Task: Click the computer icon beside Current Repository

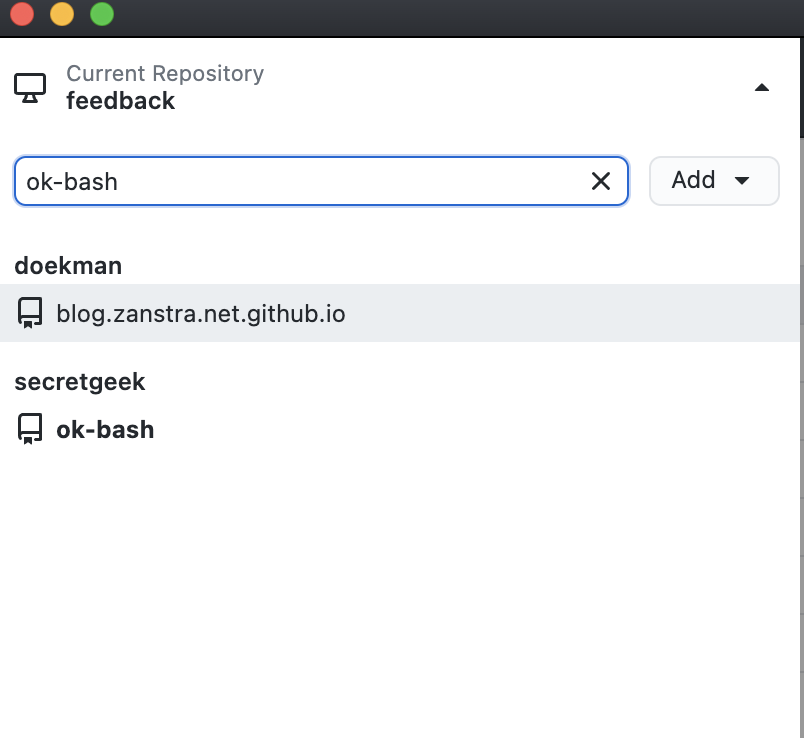Action: [x=31, y=87]
